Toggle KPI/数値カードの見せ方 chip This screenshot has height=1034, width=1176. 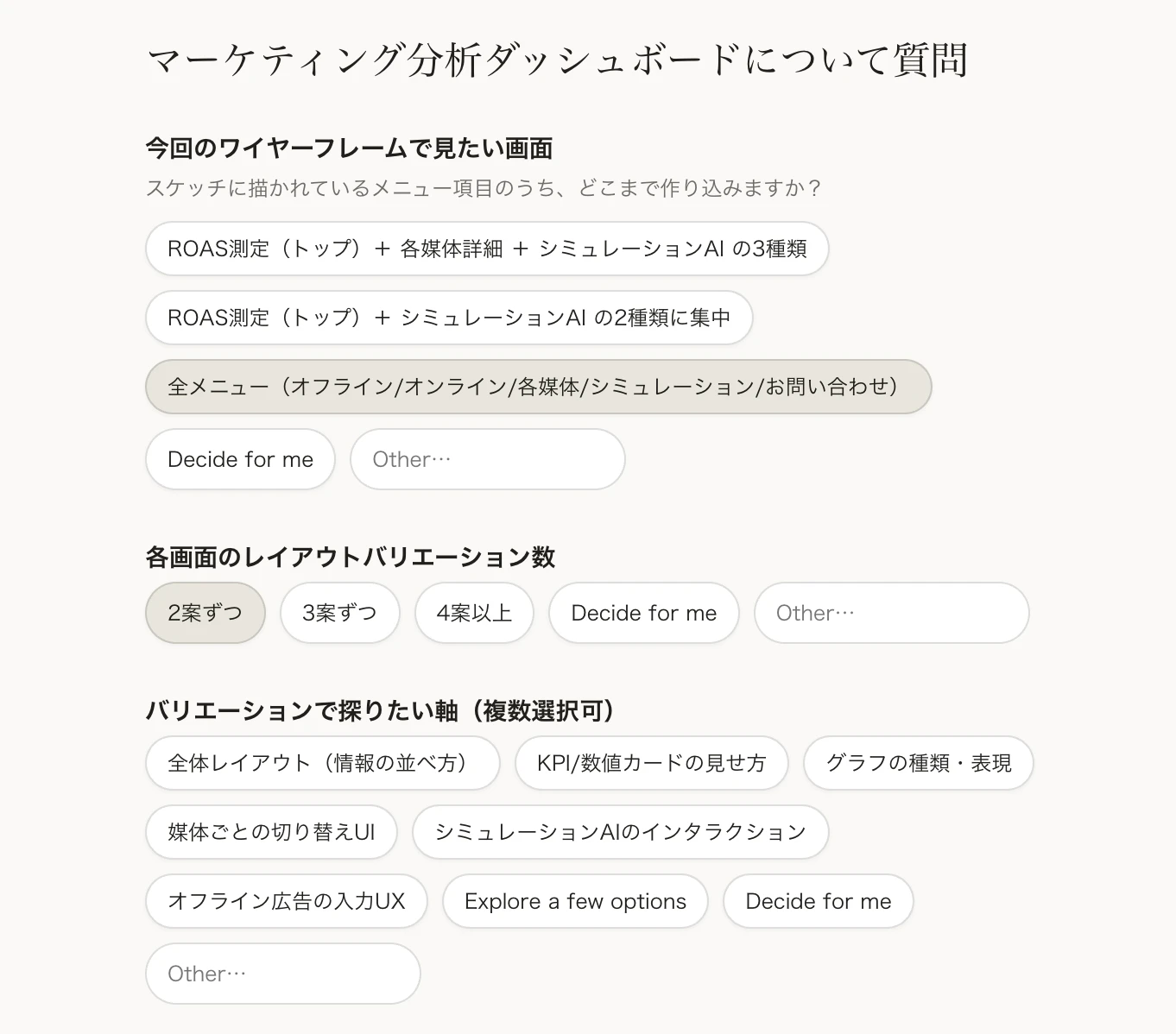pyautogui.click(x=652, y=763)
